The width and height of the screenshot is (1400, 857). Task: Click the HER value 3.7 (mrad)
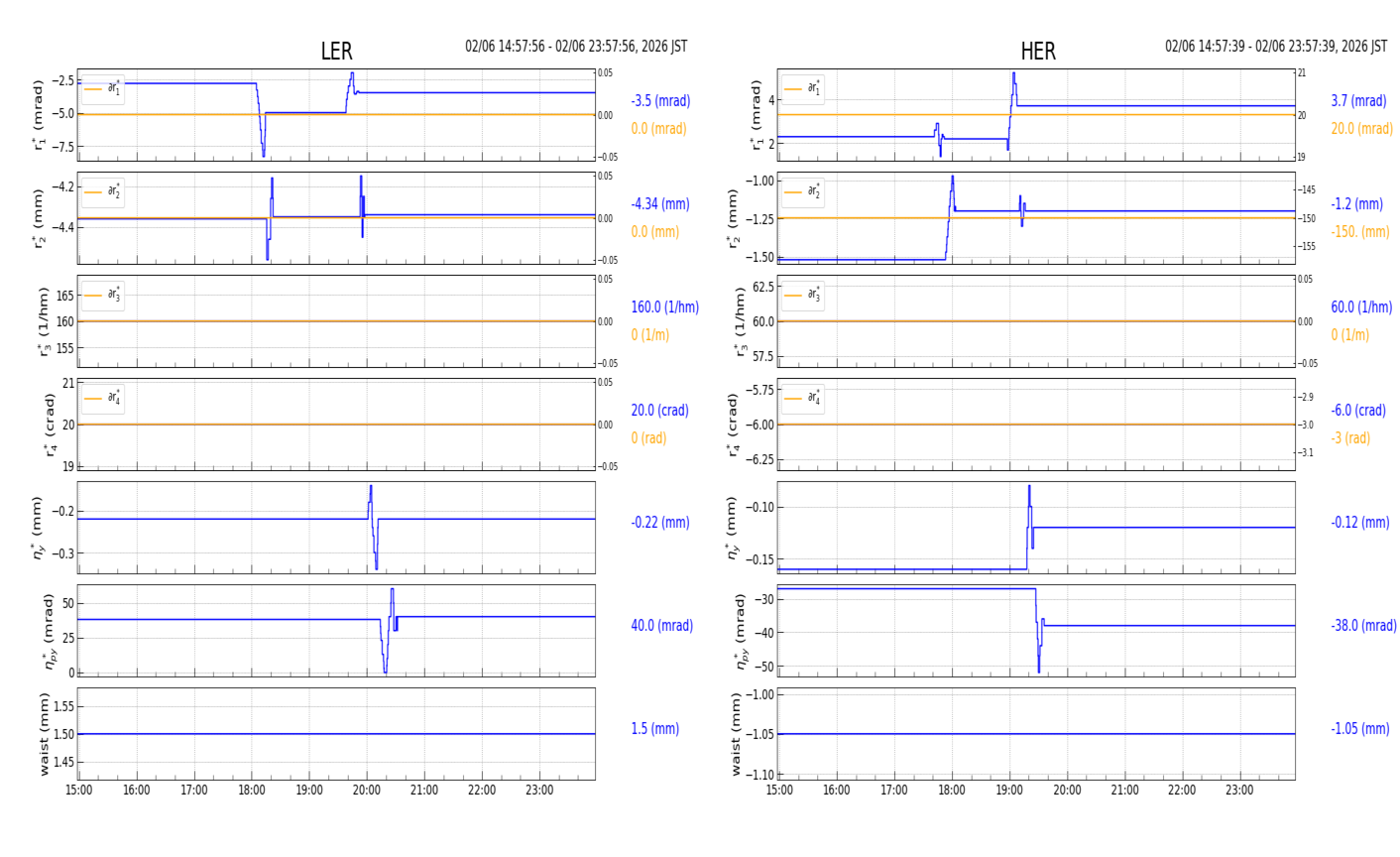1358,101
